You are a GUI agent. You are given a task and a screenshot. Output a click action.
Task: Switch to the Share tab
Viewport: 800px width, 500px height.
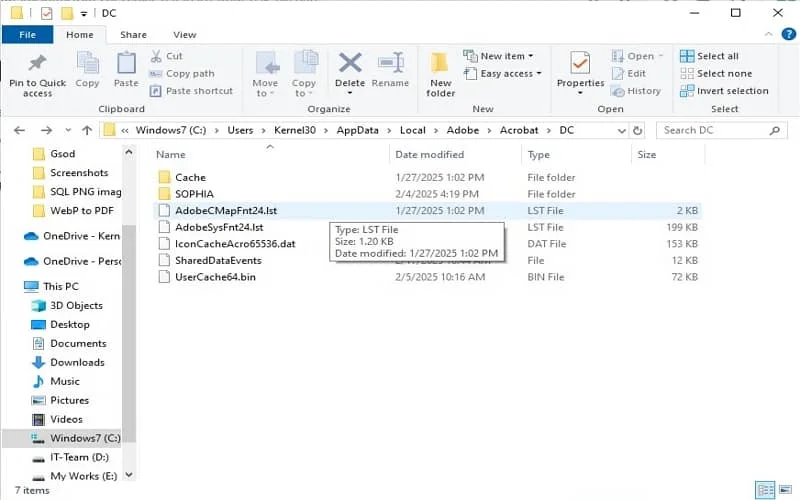133,35
